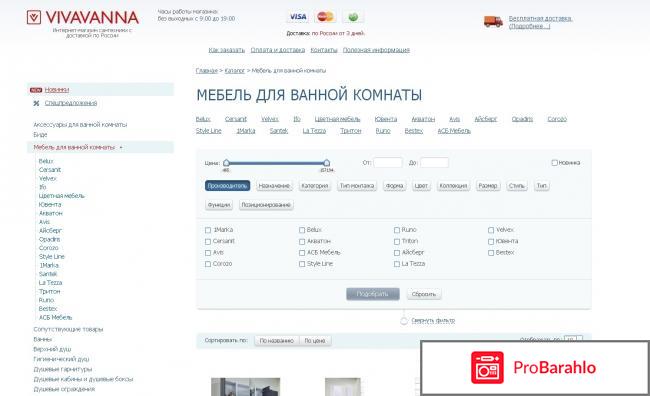Open the 'Как заказать' link
Screen dimensions: 650x396
point(226,50)
